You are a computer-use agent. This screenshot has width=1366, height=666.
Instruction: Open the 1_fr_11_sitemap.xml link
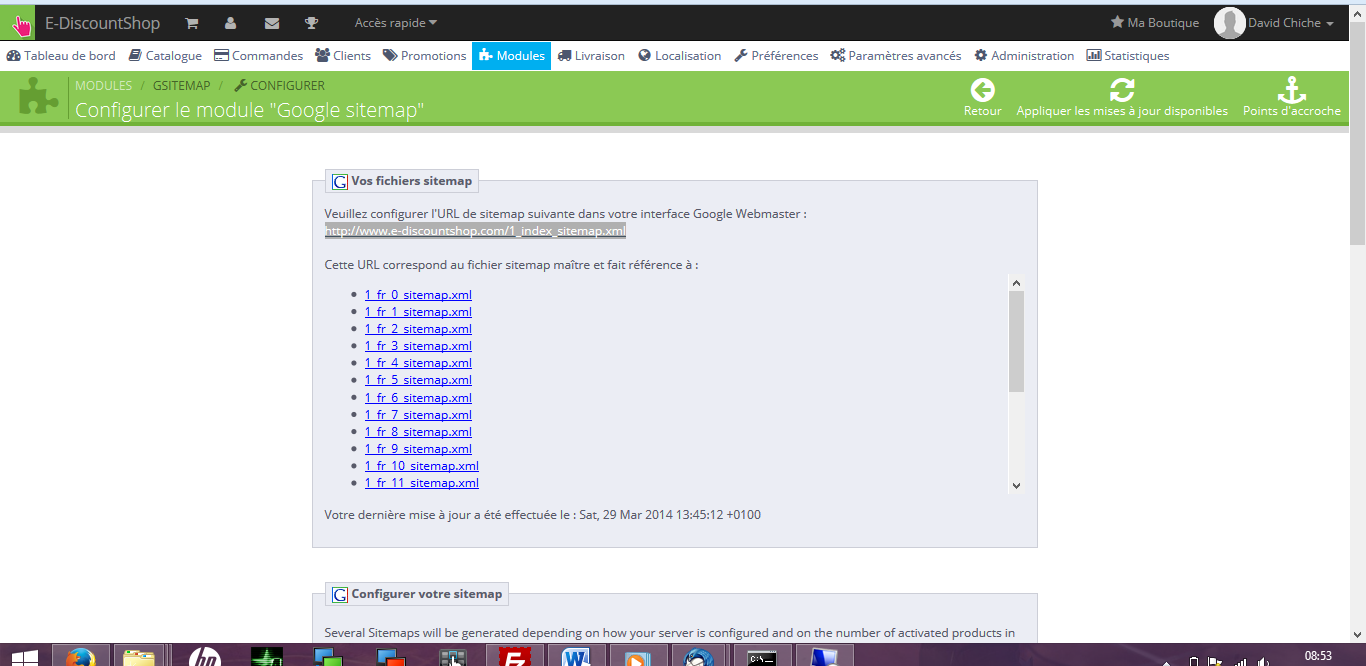[x=422, y=483]
